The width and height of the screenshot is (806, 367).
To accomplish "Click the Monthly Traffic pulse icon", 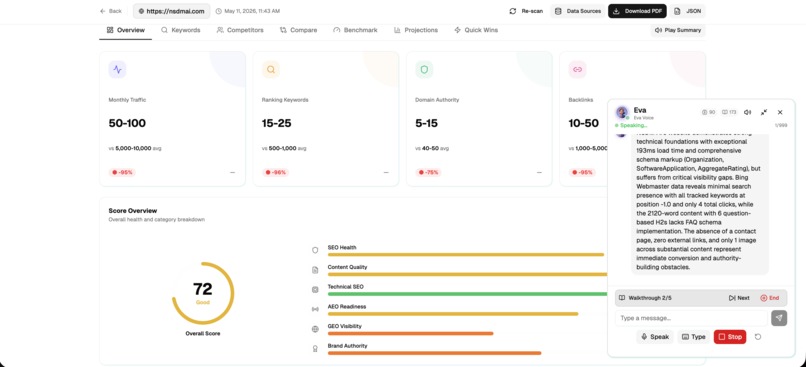I will (117, 69).
